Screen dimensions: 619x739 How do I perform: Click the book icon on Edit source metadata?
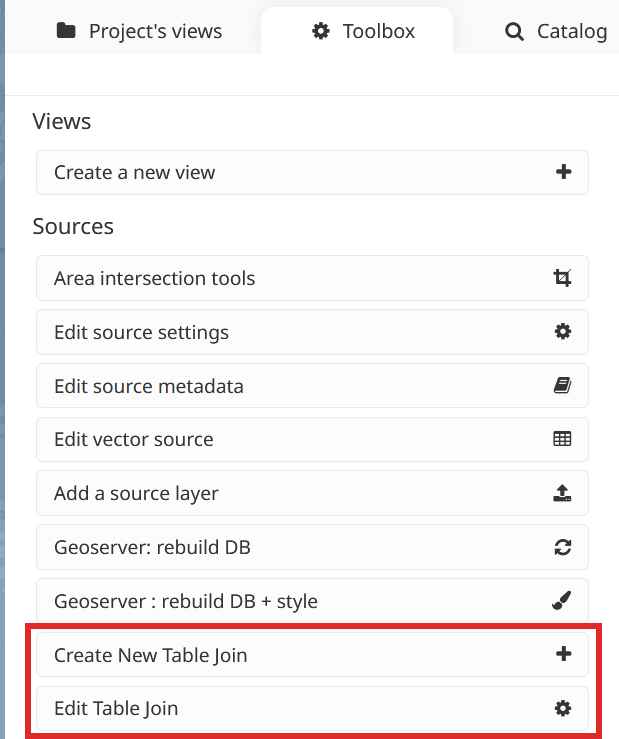point(563,386)
